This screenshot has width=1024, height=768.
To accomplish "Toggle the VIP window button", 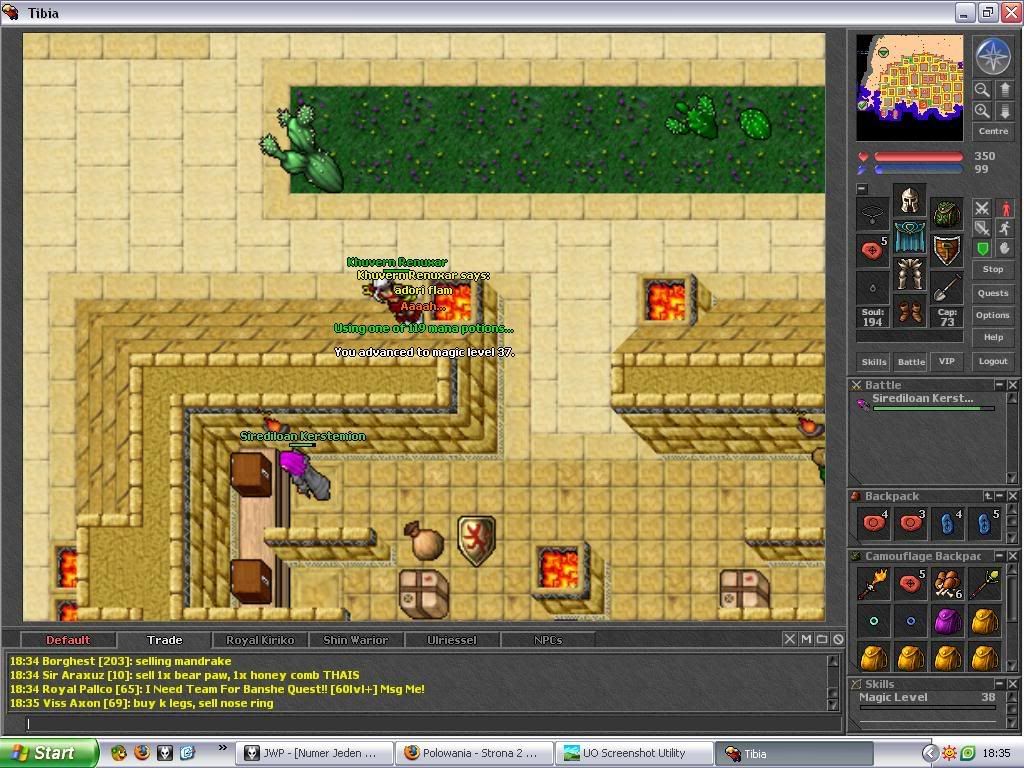I will (x=946, y=361).
